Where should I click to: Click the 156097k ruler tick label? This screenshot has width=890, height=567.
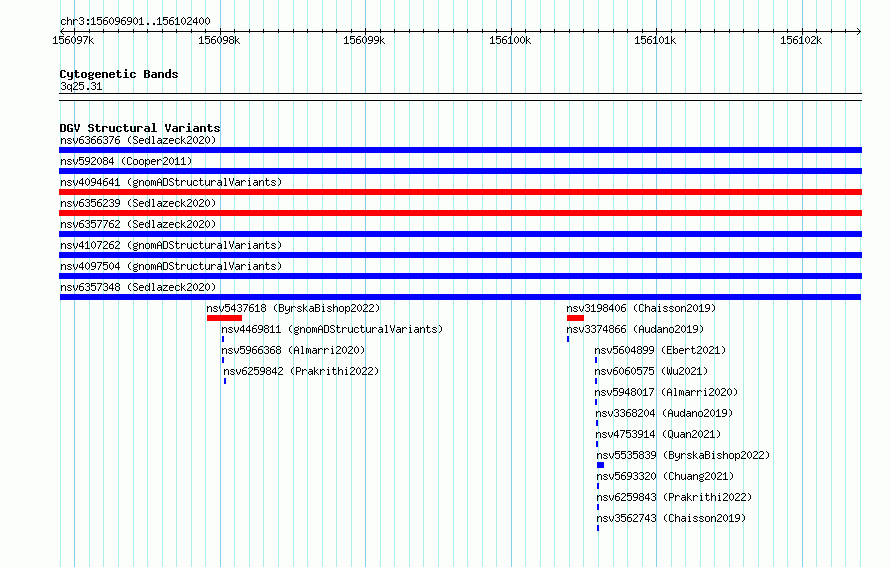click(73, 40)
